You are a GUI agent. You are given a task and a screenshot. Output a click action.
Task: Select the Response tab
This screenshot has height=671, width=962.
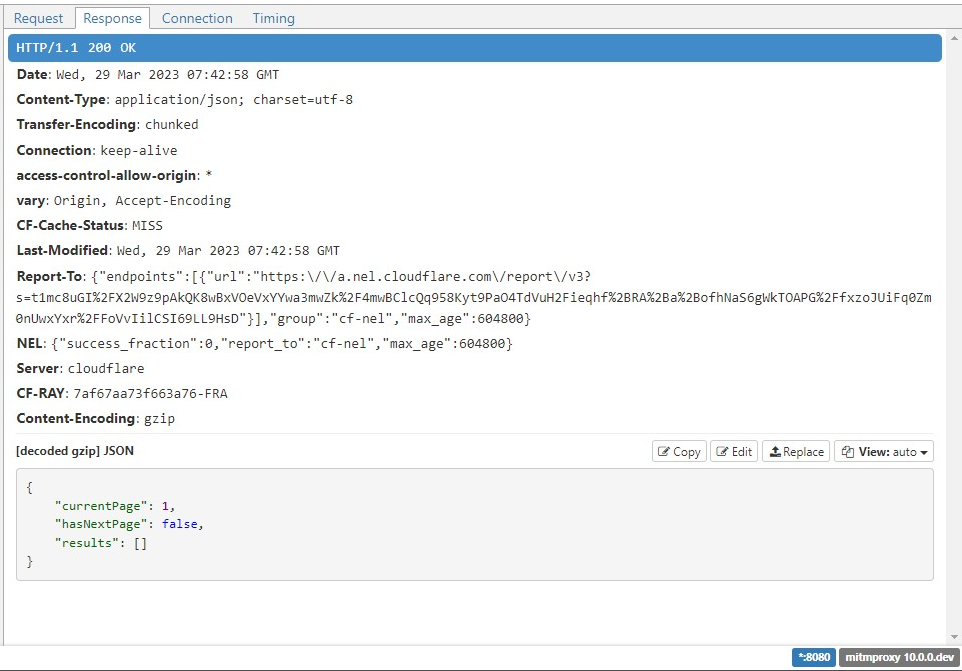112,18
